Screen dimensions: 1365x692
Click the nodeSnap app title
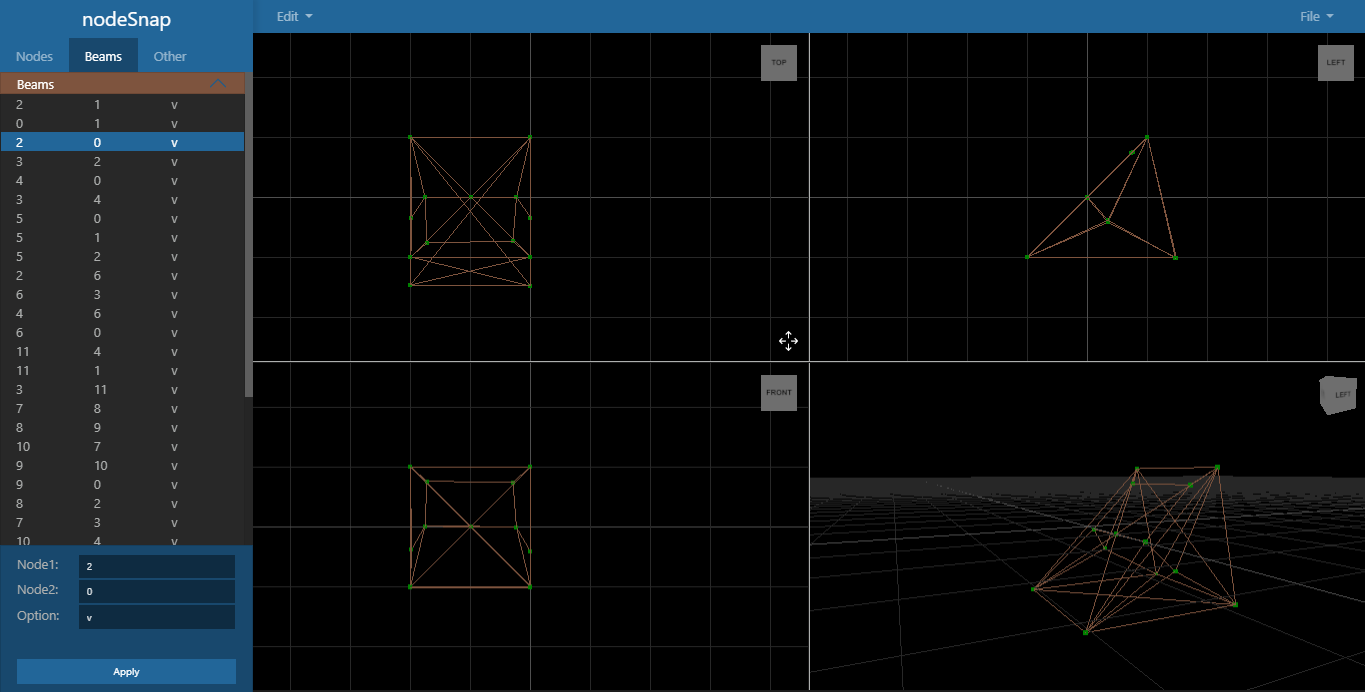coord(126,19)
